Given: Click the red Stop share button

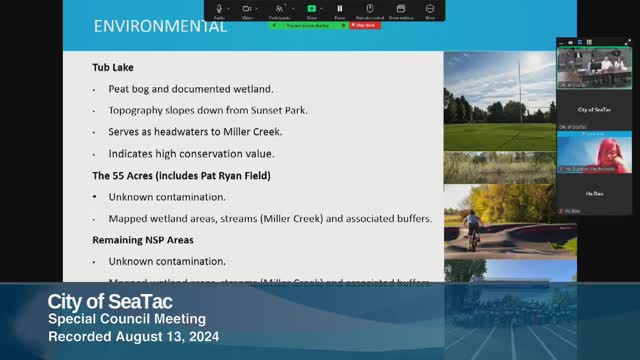Looking at the screenshot, I should tap(365, 25).
